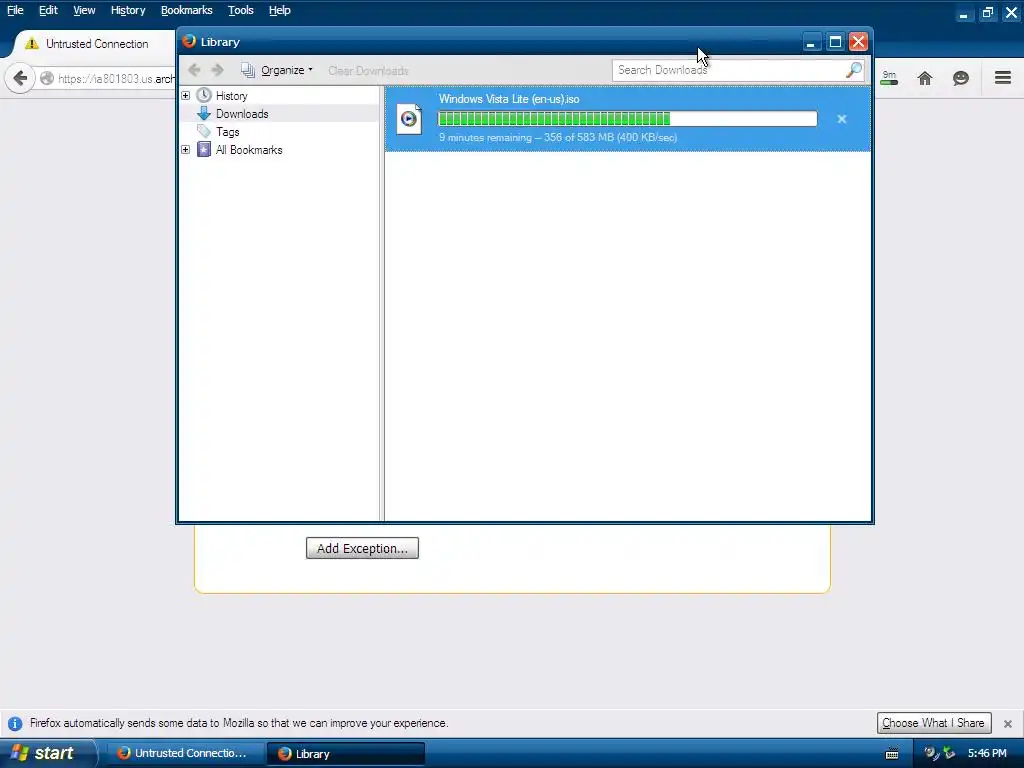Screen dimensions: 1024x768
Task: Open the History menu in Firefox
Action: [x=128, y=10]
